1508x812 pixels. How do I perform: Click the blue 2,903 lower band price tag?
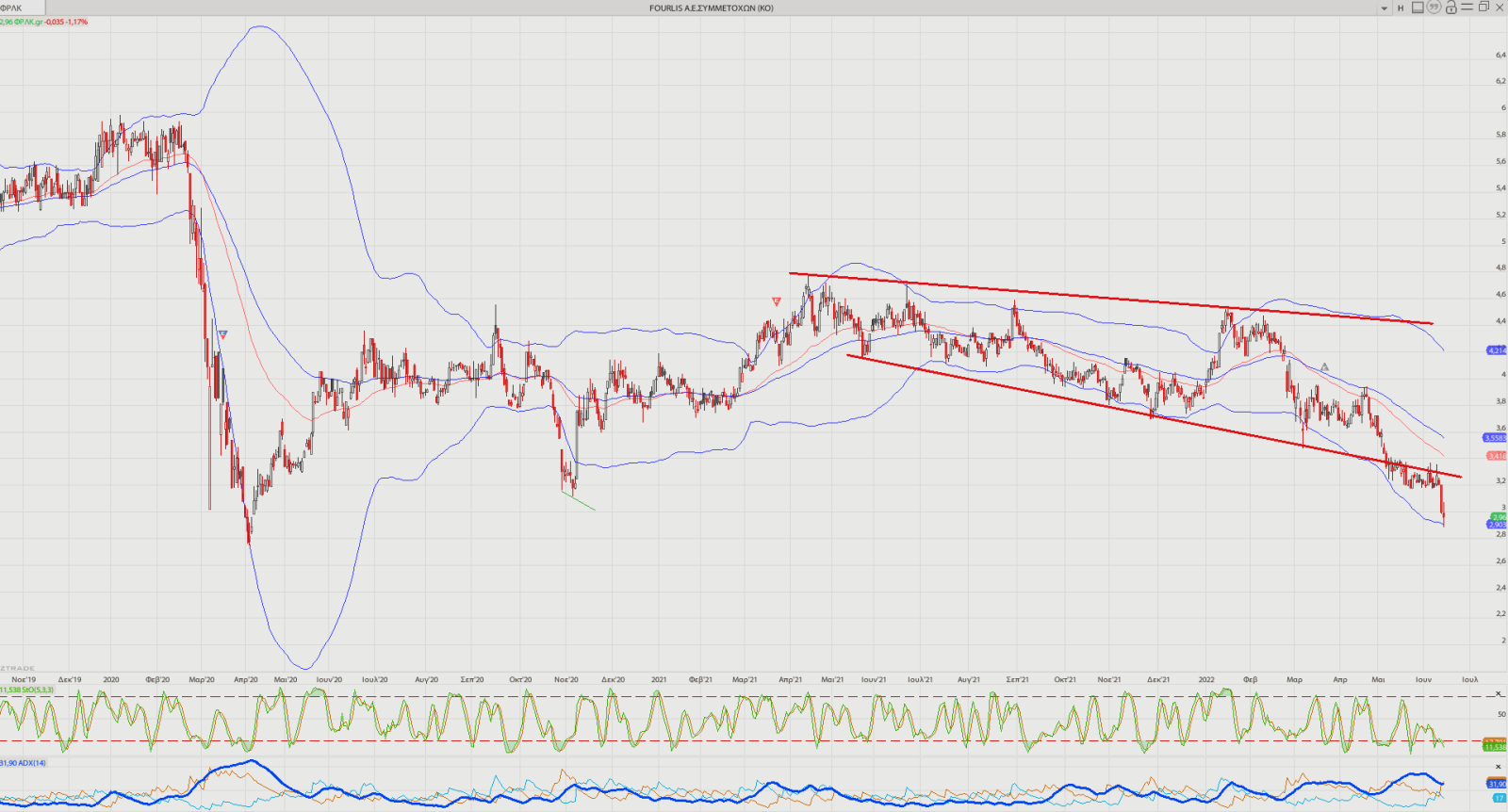[x=1497, y=525]
